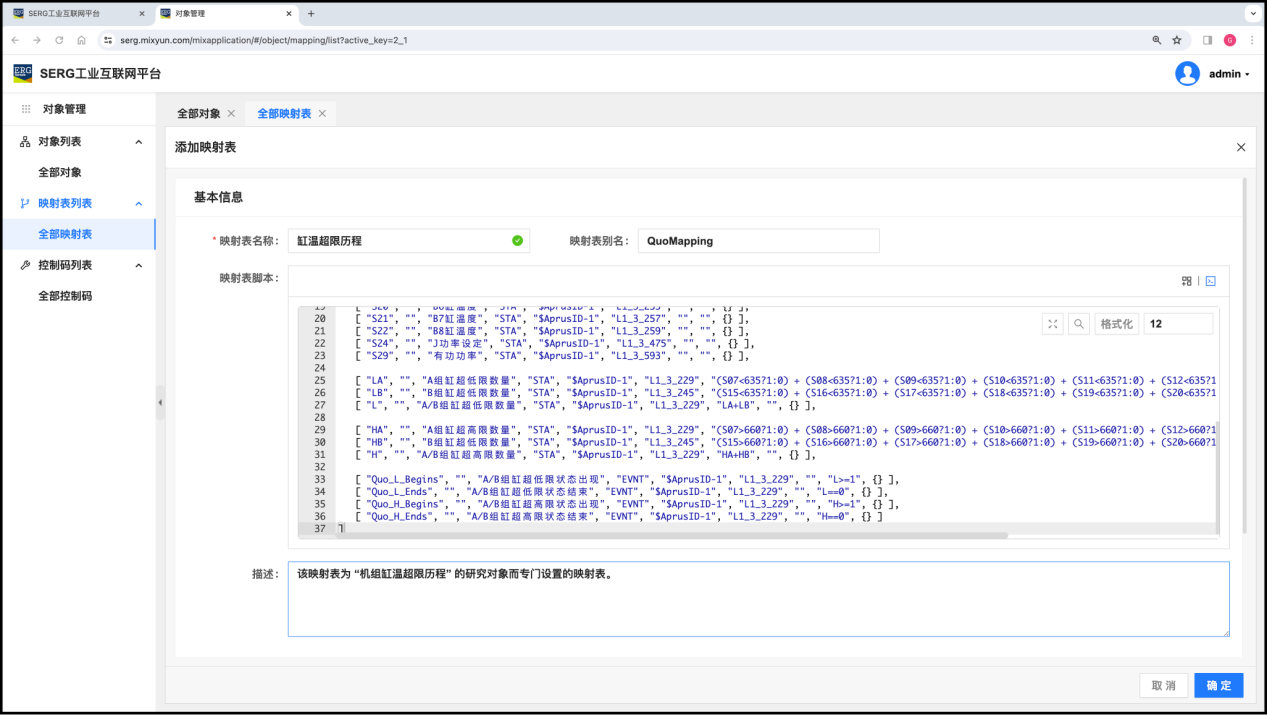Screen dimensions: 1267x715
Task: Open the browser side panel icon
Action: click(x=1207, y=40)
